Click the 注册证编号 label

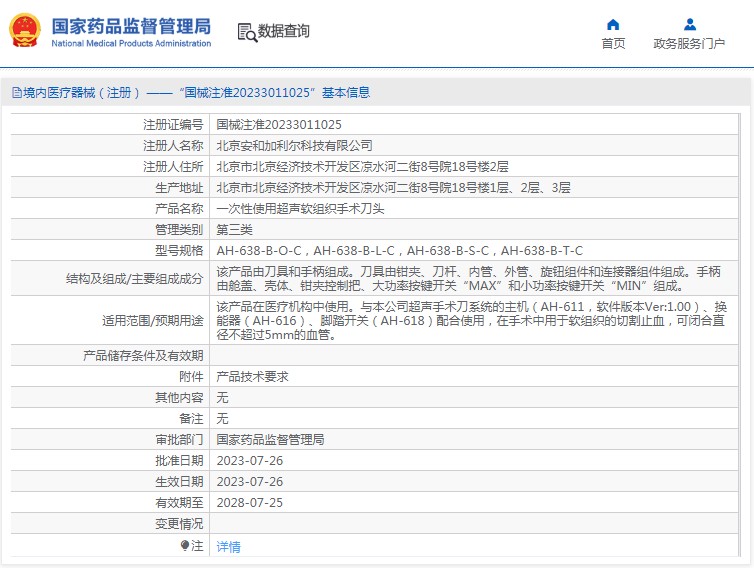click(173, 125)
